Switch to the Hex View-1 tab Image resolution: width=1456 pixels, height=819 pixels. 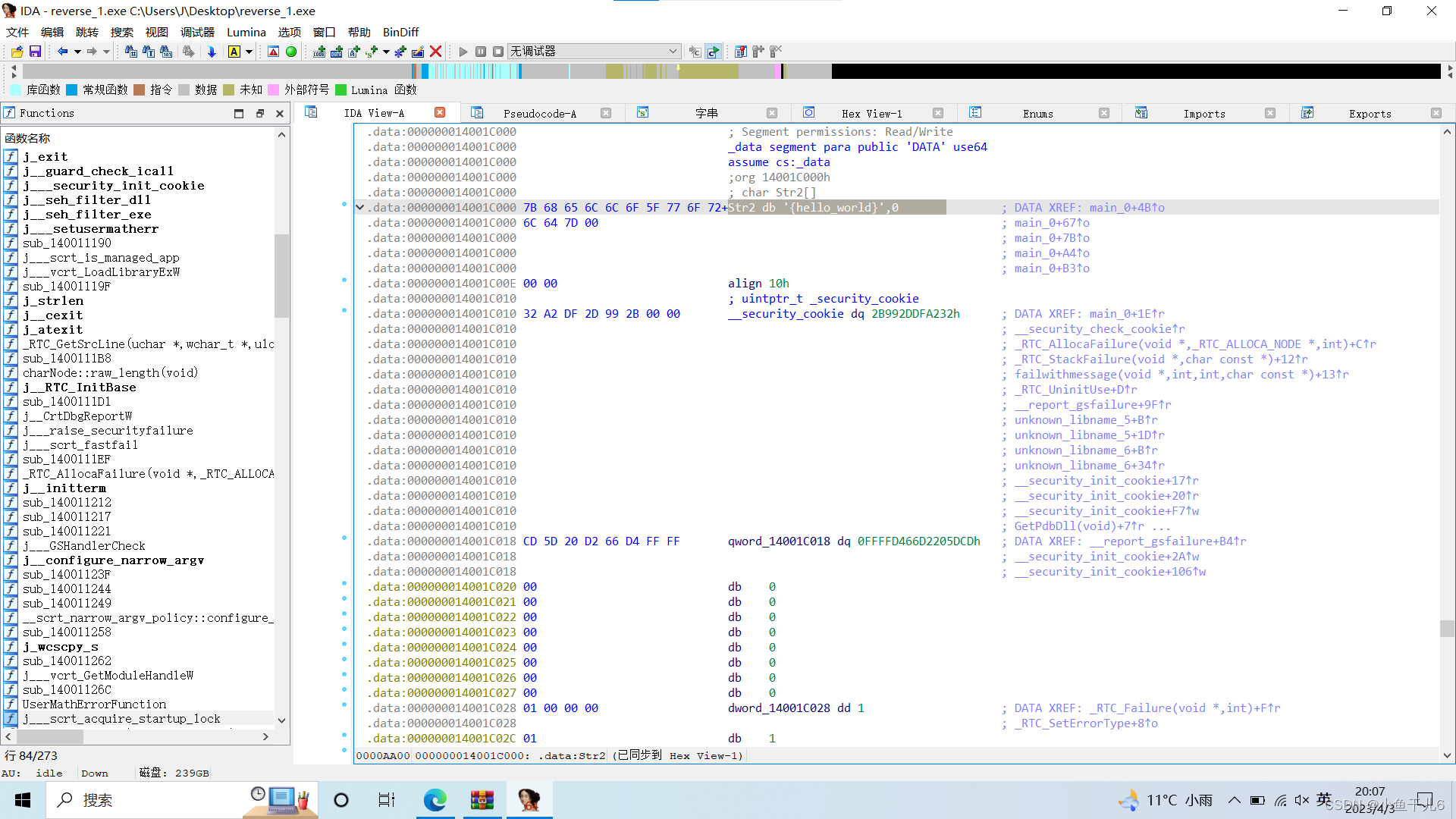pos(871,114)
